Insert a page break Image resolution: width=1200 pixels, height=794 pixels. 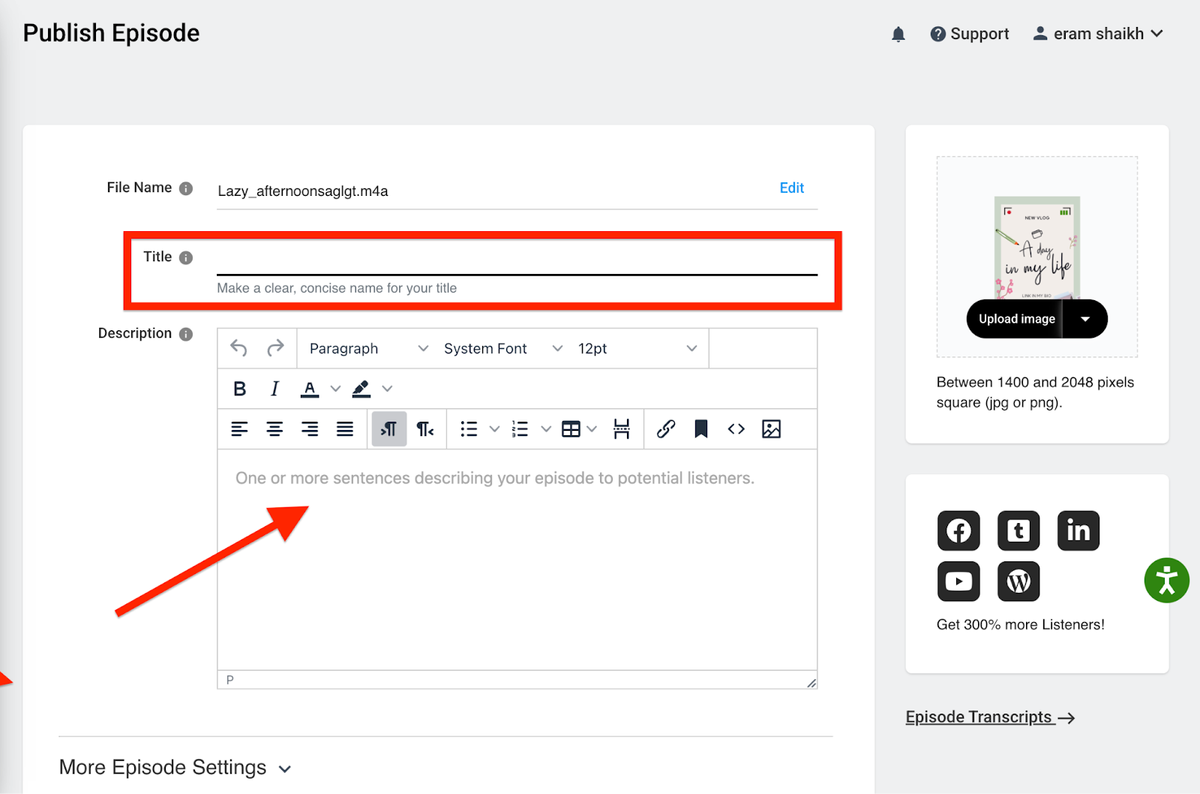point(622,429)
